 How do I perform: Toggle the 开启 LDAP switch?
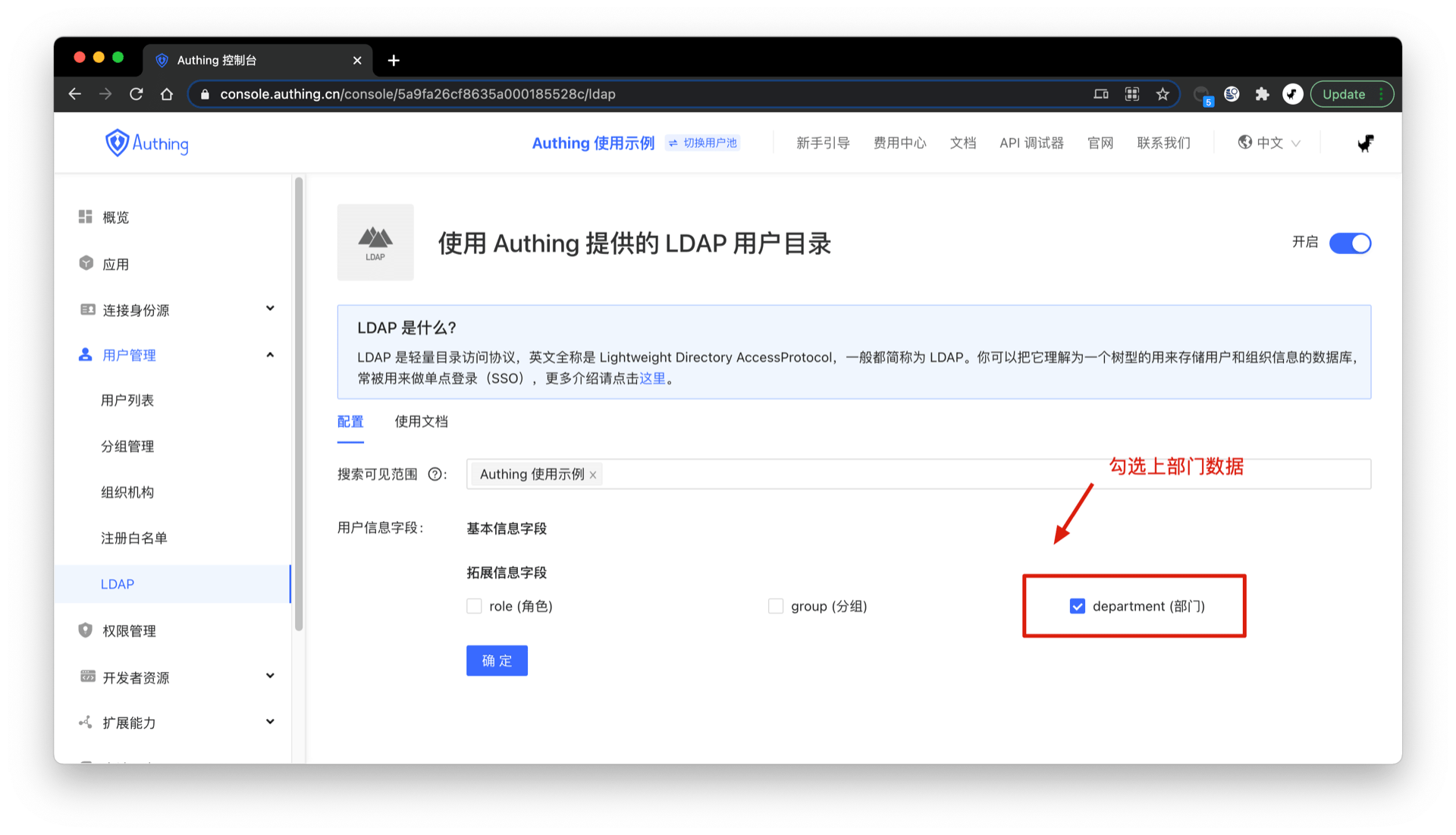click(1350, 243)
